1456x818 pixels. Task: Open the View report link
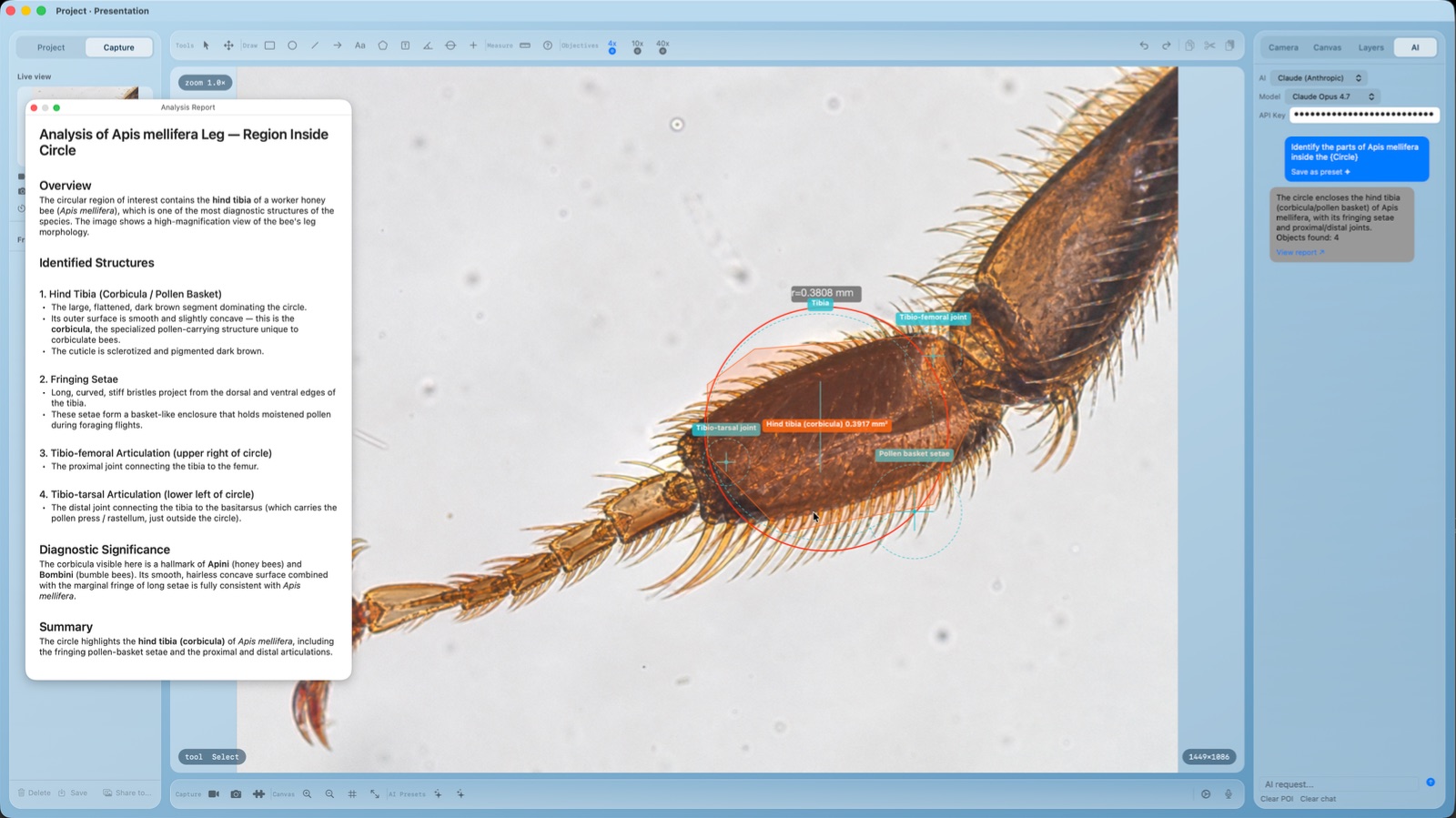tap(1299, 252)
